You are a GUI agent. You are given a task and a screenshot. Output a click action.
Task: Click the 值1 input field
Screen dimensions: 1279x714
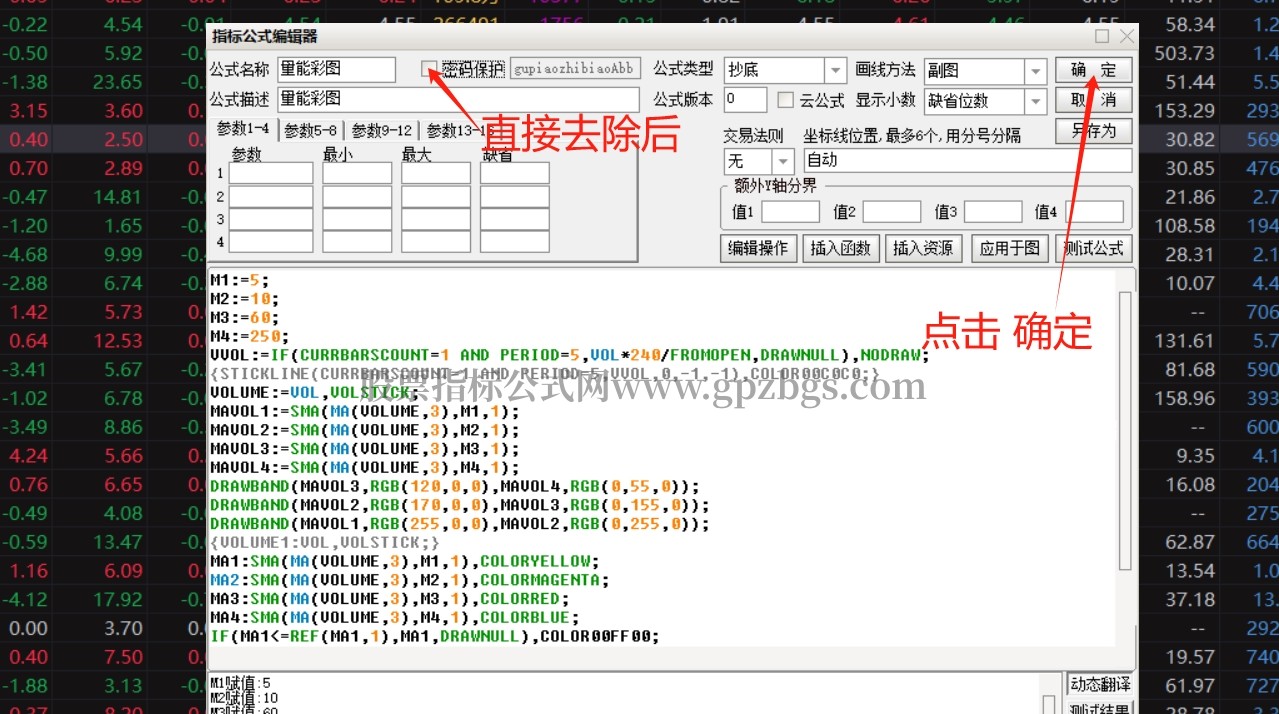(x=790, y=212)
